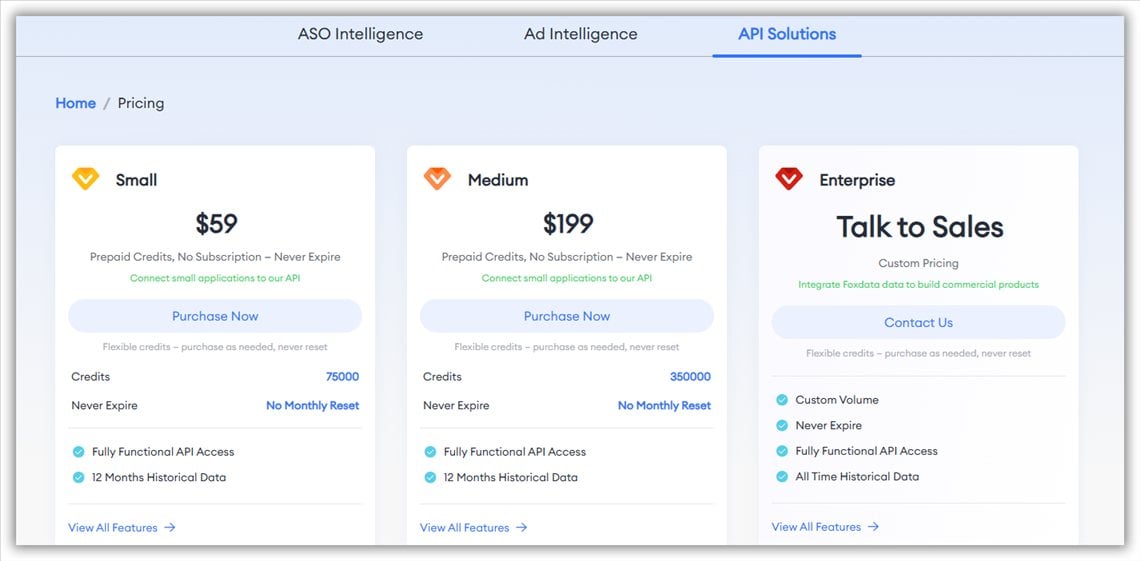Click Small plan Prepaid Credits description

215,257
